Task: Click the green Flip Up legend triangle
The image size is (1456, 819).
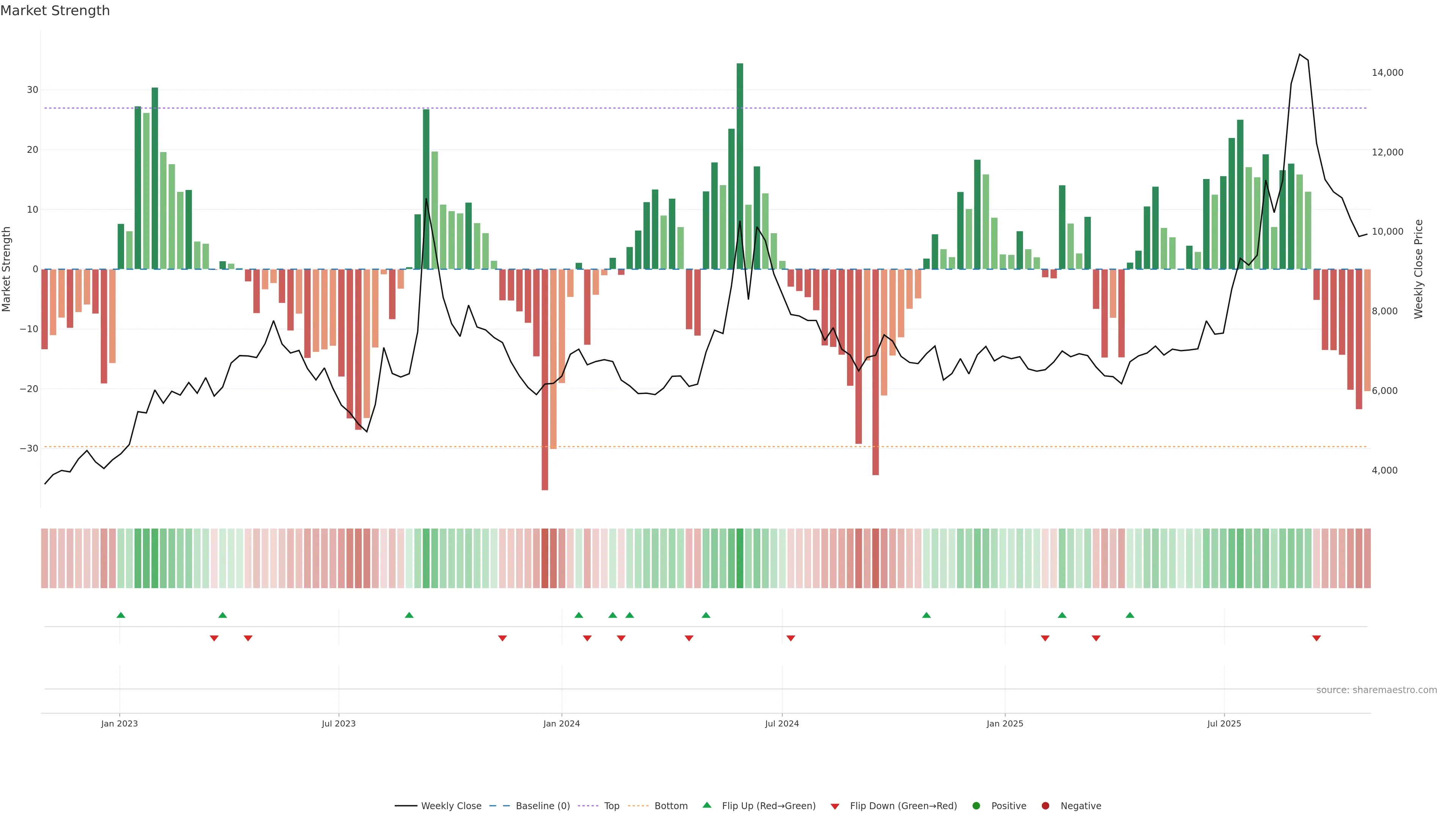Action: coord(706,805)
